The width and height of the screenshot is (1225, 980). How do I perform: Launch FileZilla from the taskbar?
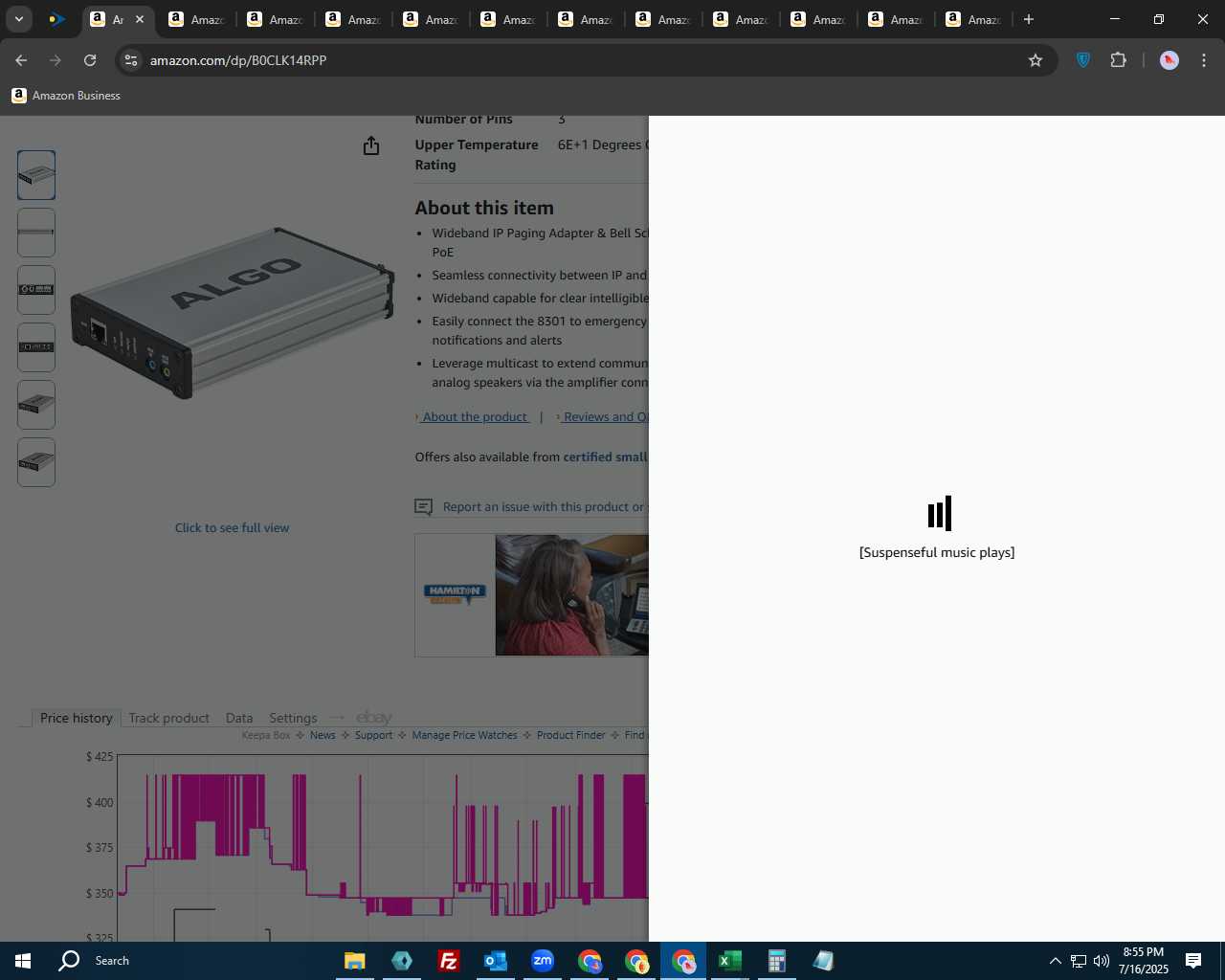(x=448, y=961)
